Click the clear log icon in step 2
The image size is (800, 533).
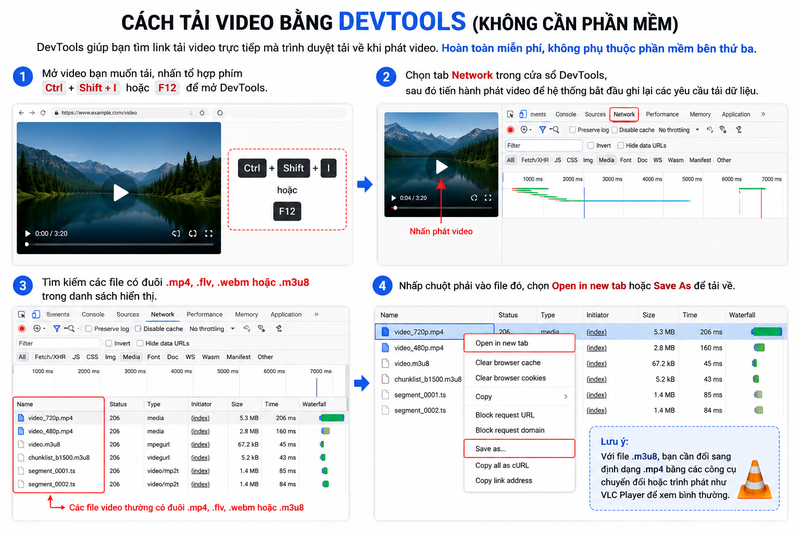(524, 130)
